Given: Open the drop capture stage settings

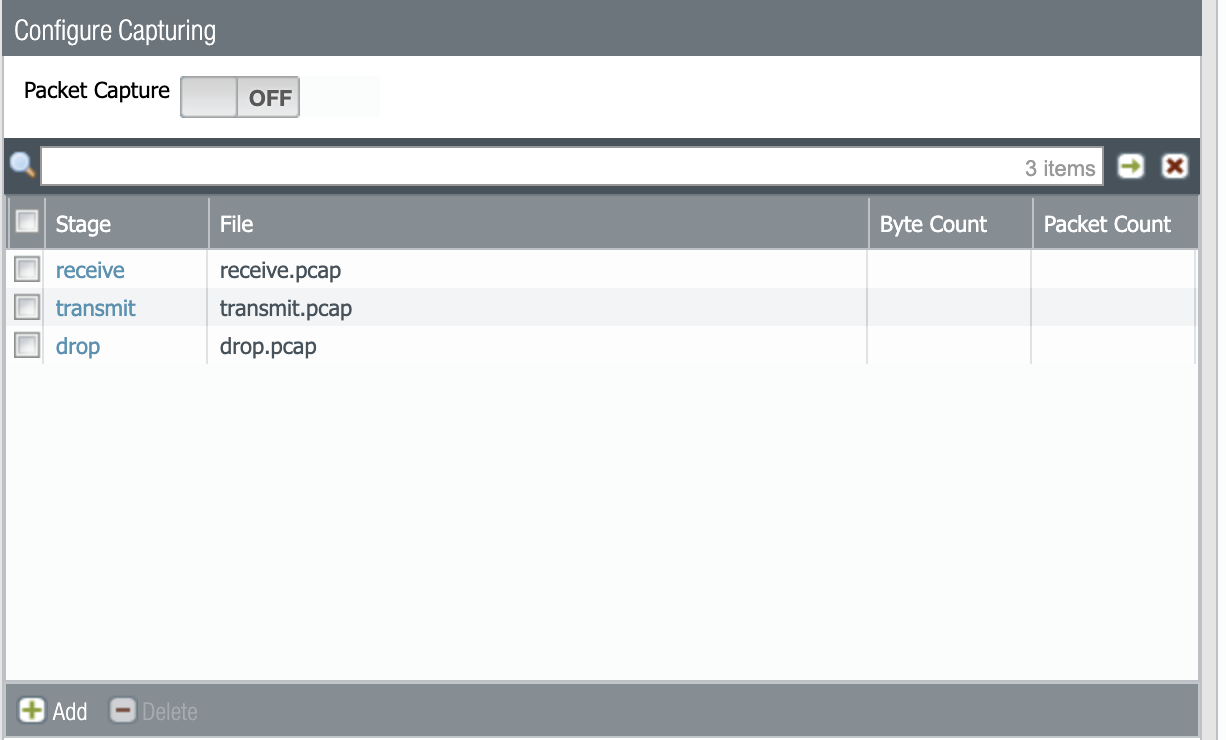Looking at the screenshot, I should tap(78, 346).
